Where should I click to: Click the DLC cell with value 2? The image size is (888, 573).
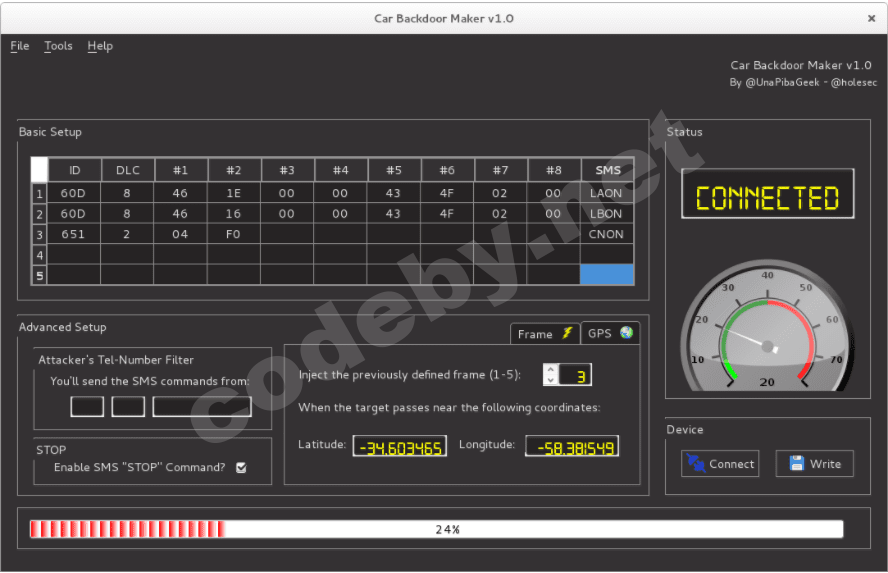coord(127,234)
